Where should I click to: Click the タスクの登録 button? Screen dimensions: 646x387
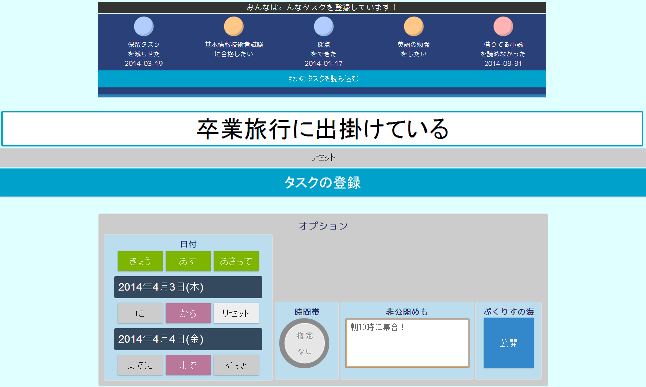pyautogui.click(x=323, y=182)
